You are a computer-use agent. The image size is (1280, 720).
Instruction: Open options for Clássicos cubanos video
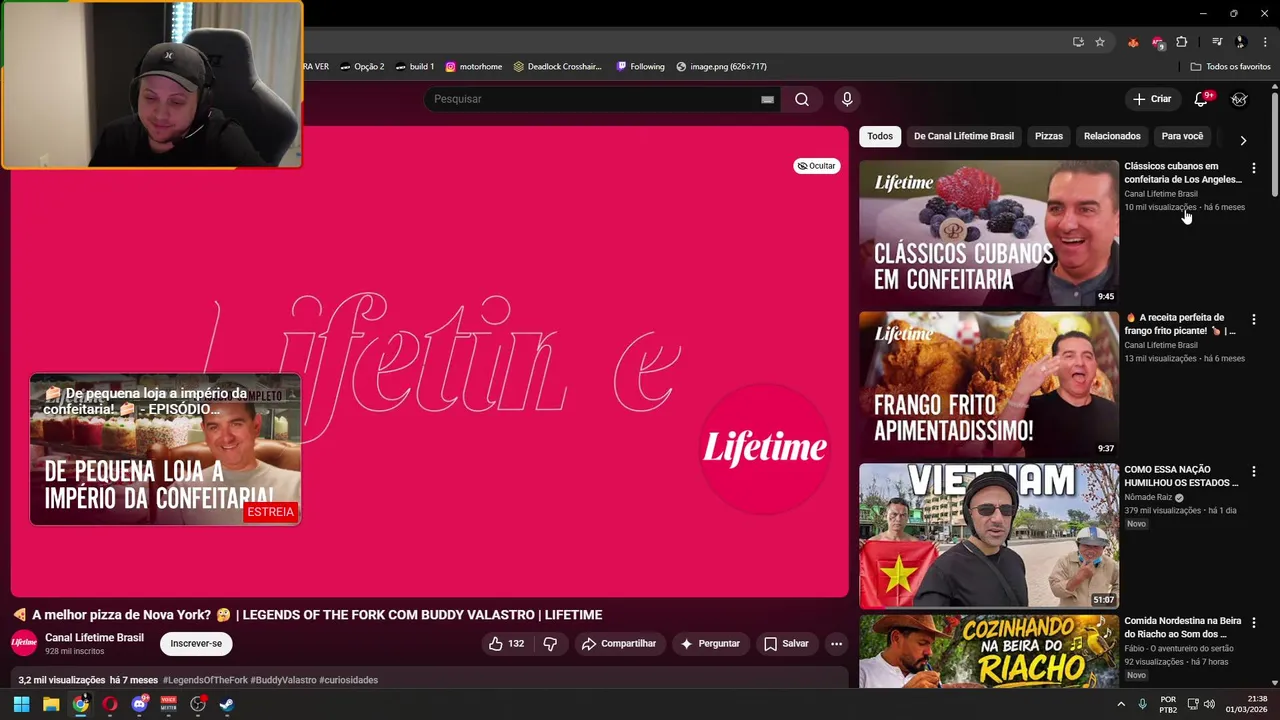tap(1254, 168)
